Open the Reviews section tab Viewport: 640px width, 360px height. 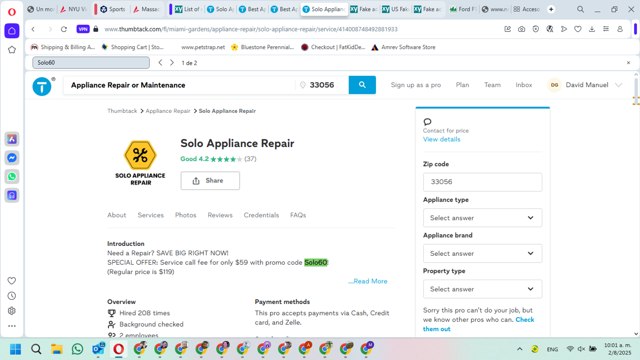220,215
